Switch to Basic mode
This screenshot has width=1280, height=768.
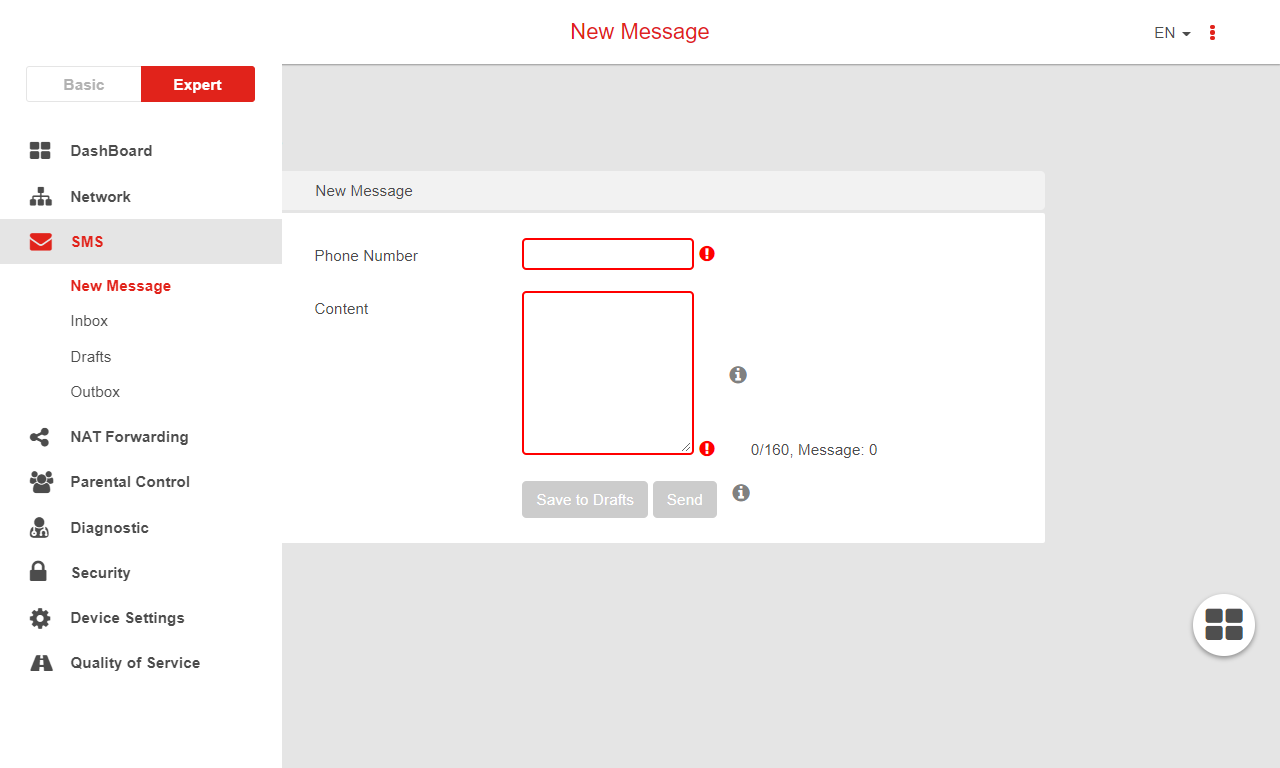tap(84, 84)
